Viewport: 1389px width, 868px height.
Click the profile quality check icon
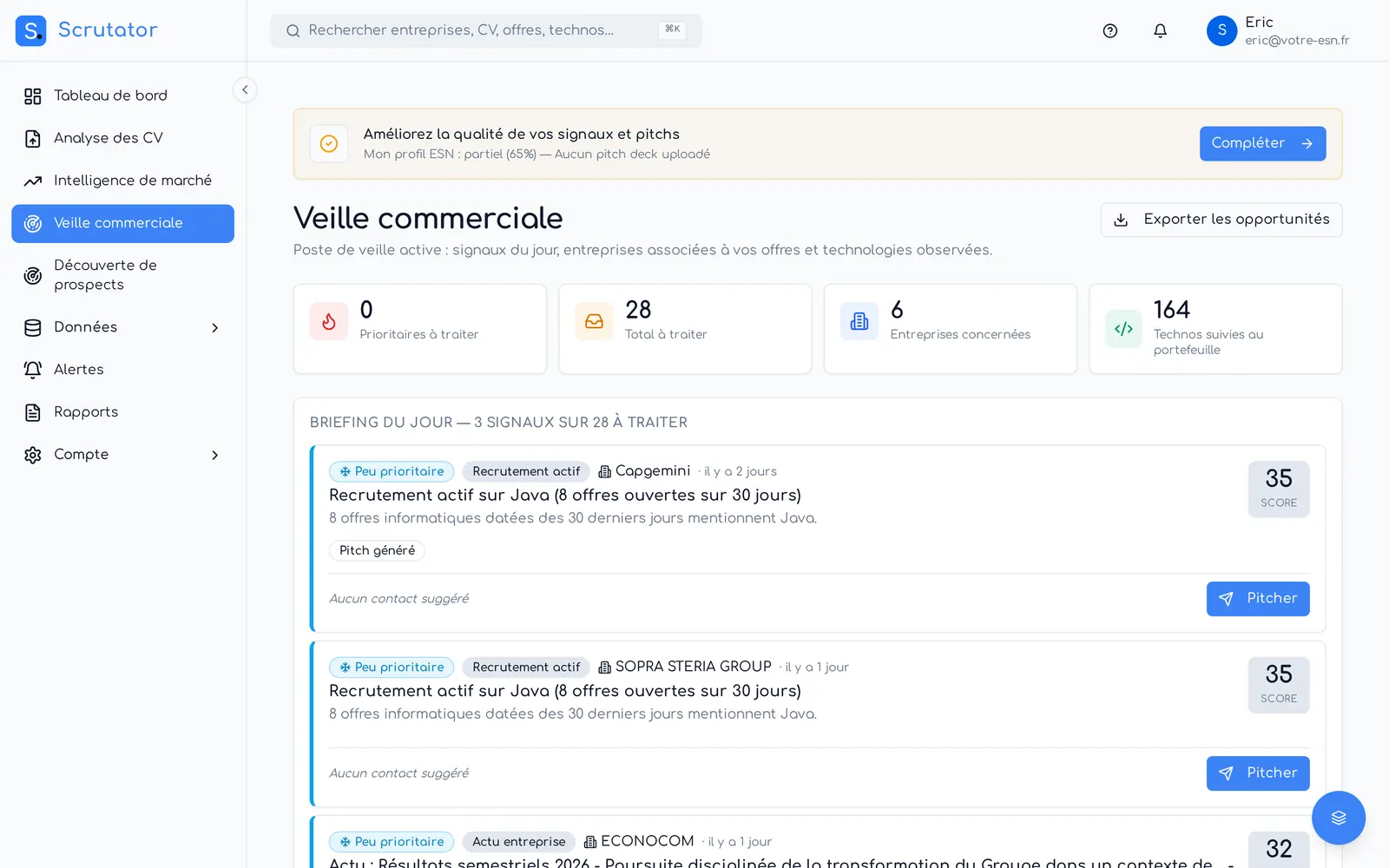tap(329, 144)
